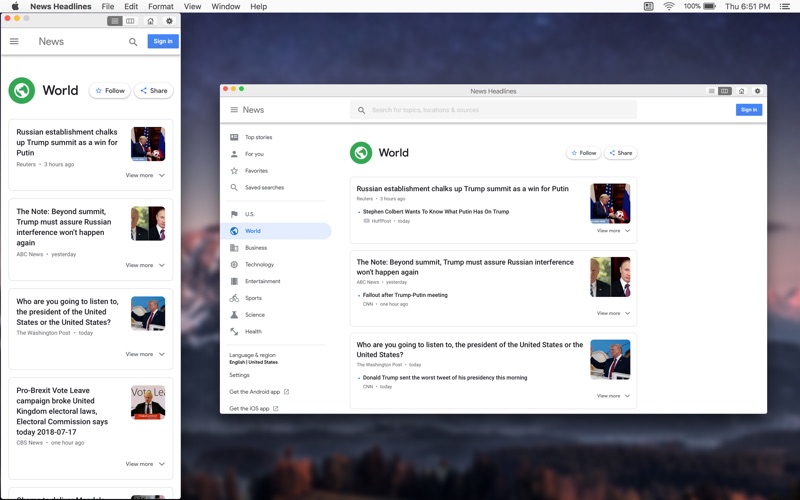The image size is (800, 500).
Task: Open hamburger menu in left narrow window
Action: point(14,41)
